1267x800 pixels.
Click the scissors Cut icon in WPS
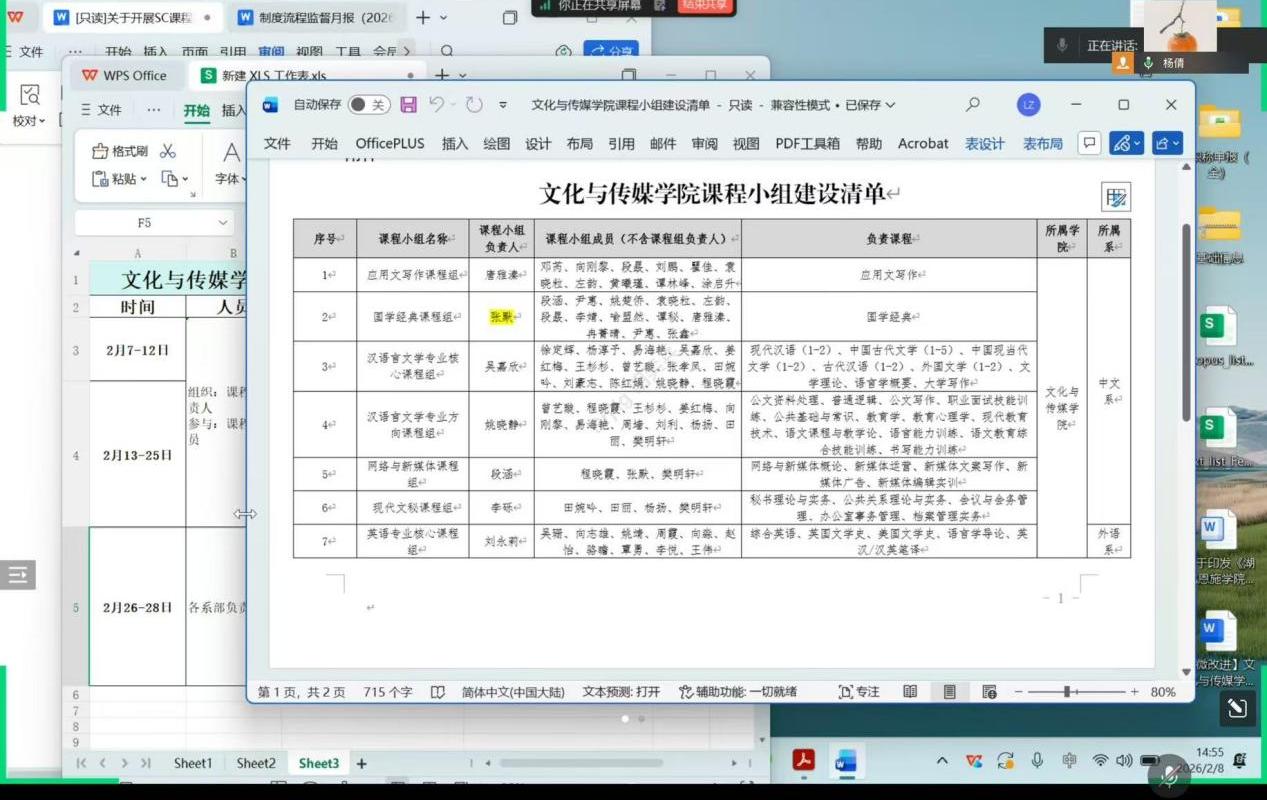(x=168, y=151)
